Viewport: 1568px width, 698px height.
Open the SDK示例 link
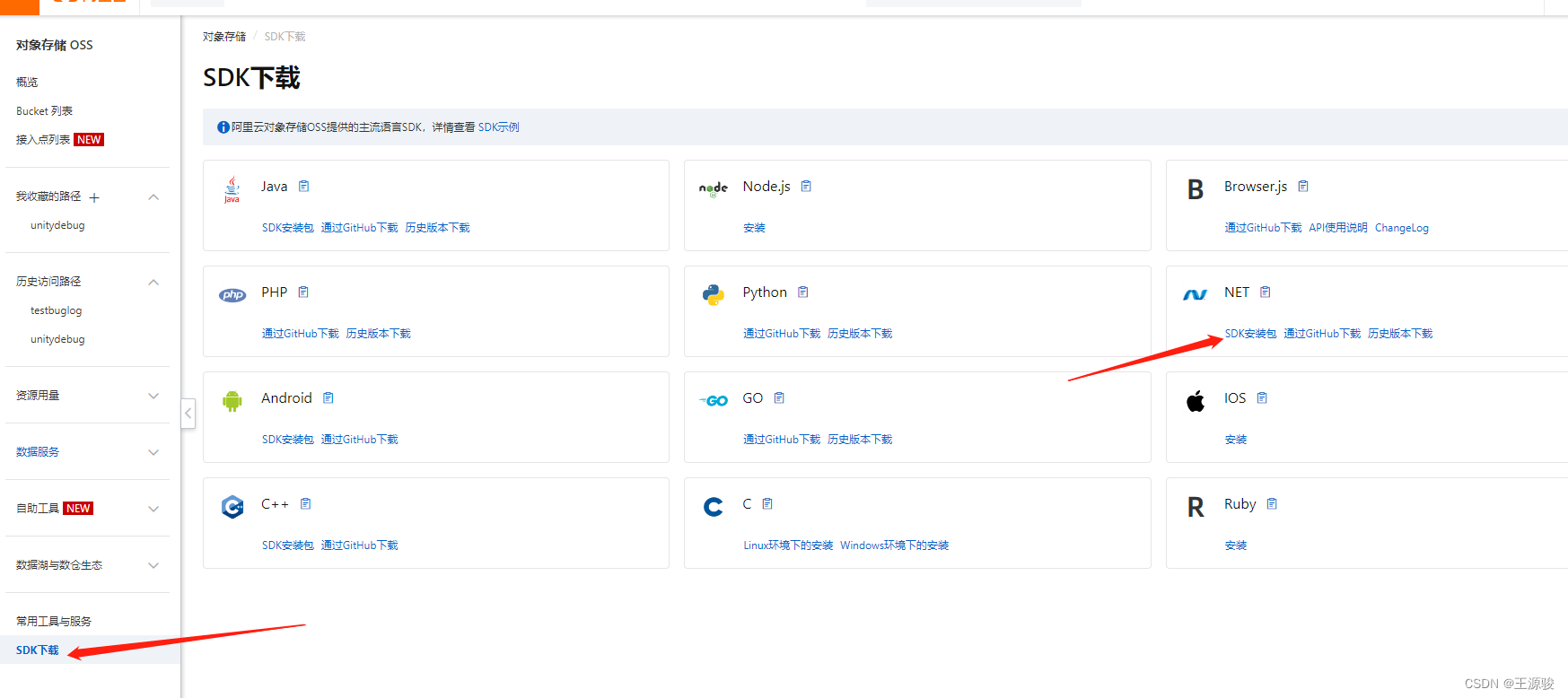pos(498,127)
